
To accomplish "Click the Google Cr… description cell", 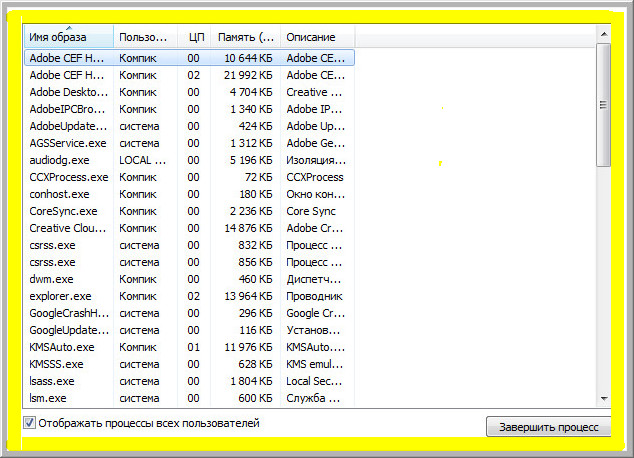I will click(x=315, y=313).
